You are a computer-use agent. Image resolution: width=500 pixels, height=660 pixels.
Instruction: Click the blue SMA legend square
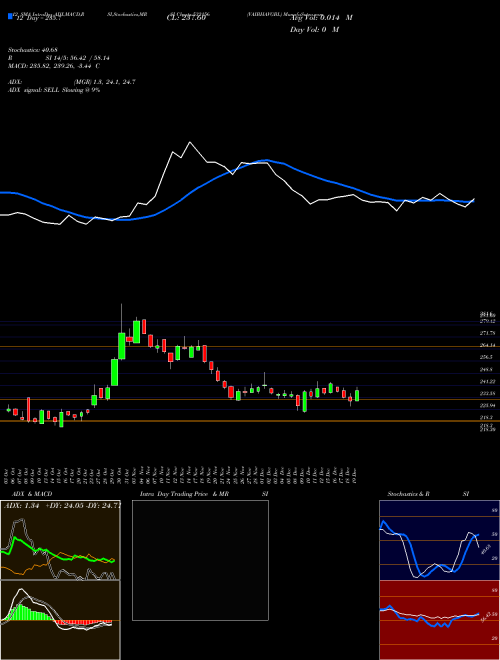tap(10, 16)
